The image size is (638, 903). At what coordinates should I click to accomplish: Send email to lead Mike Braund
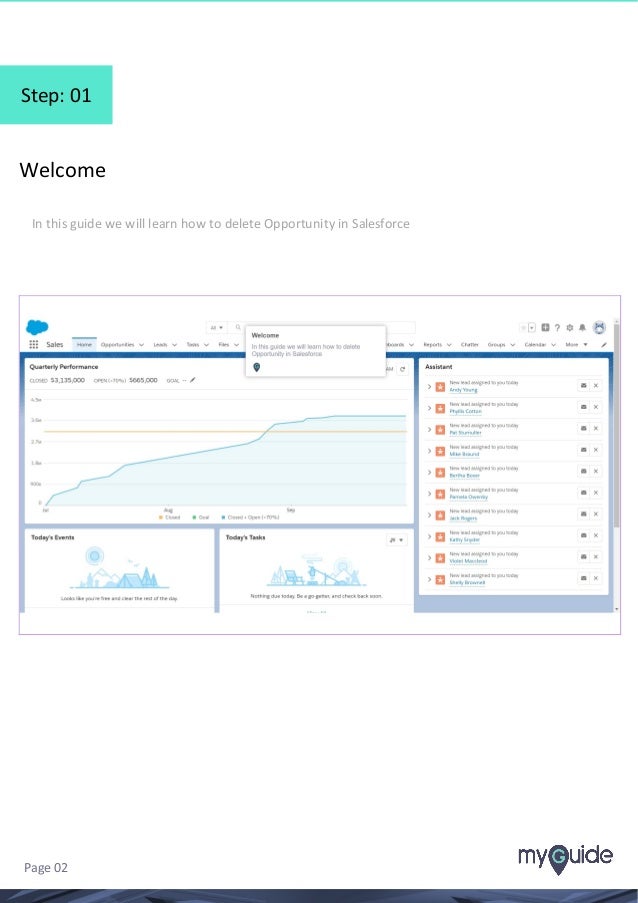coord(583,450)
